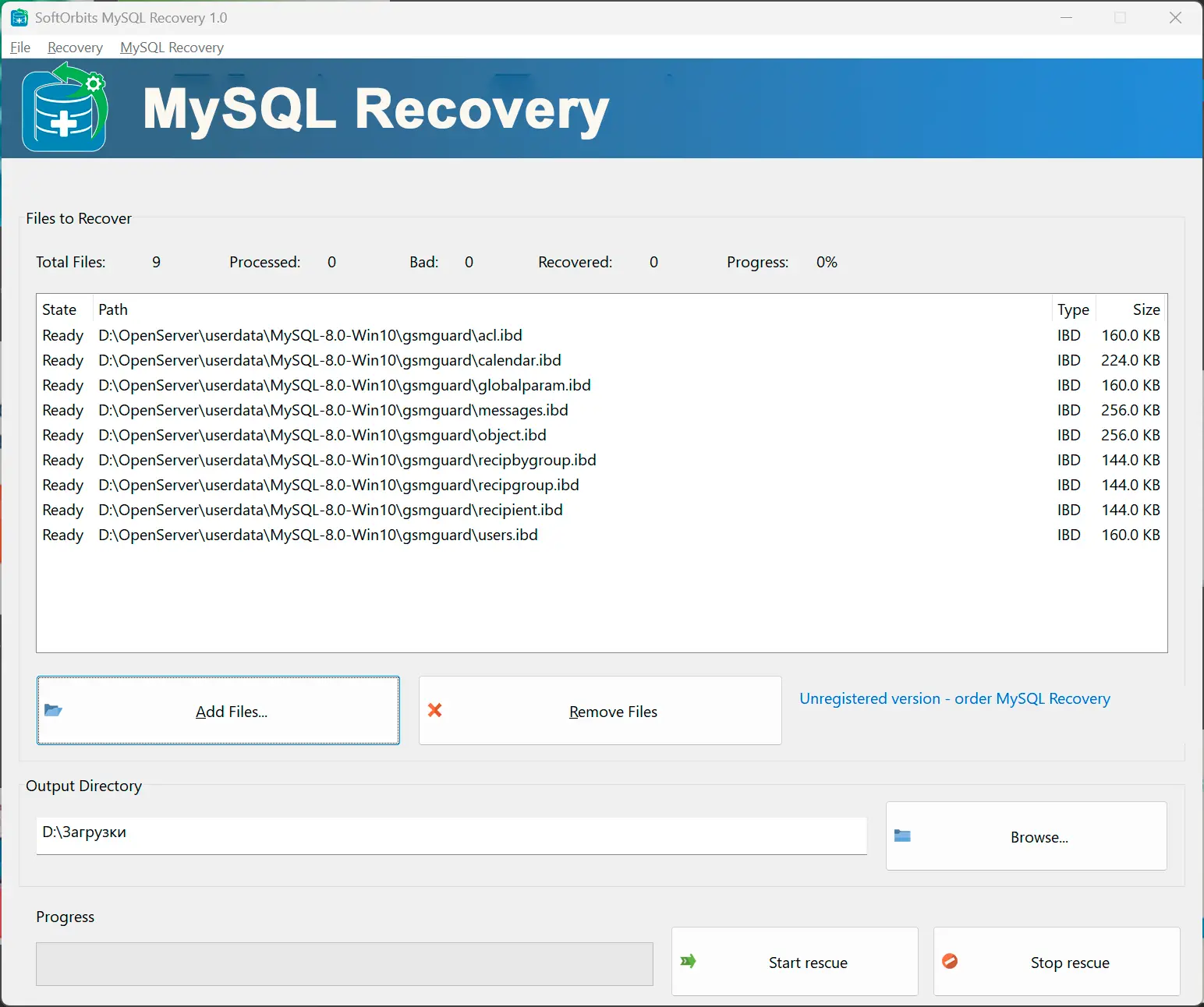Click inside the Output Directory text field

[451, 832]
